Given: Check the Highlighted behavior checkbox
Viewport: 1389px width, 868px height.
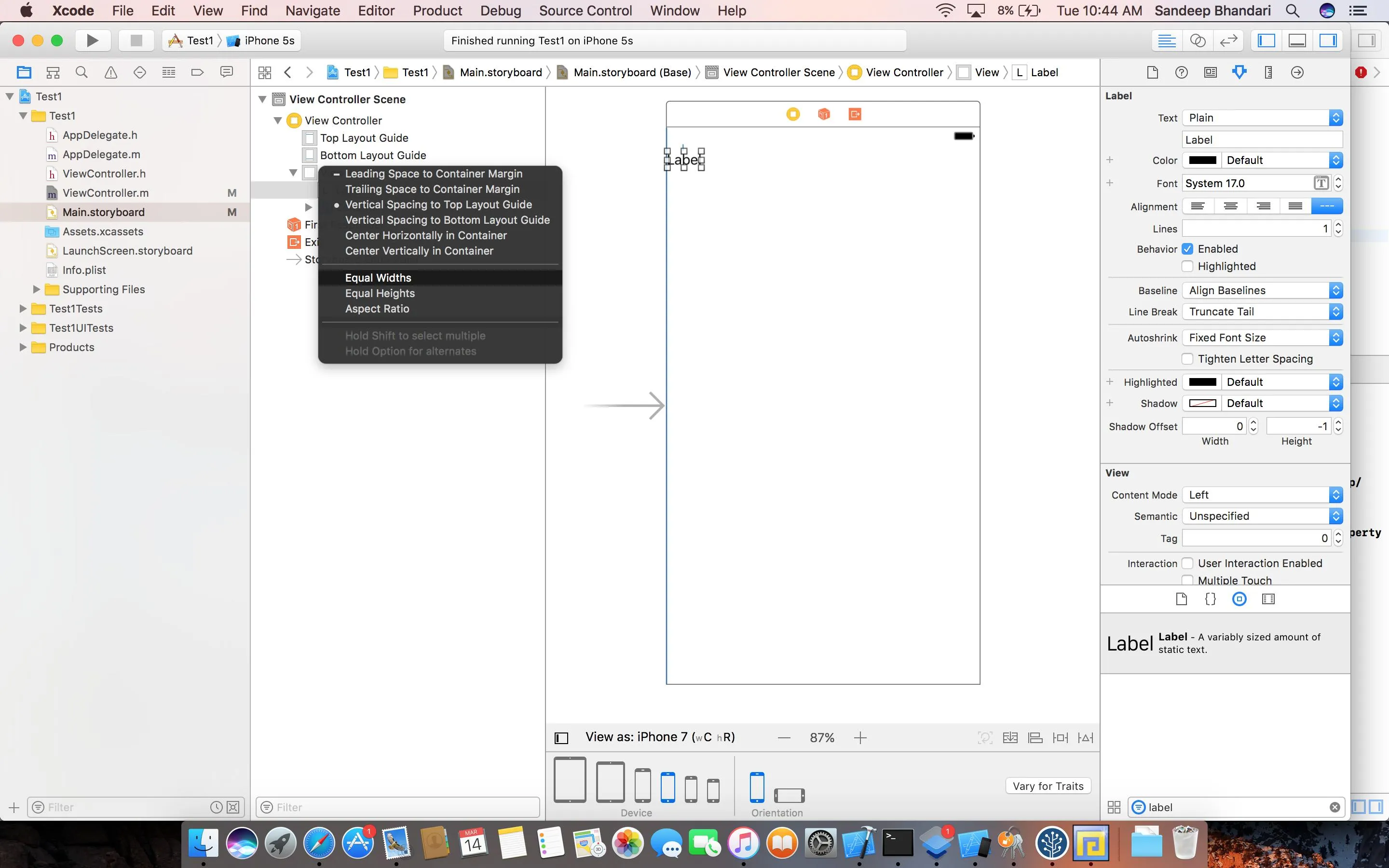Looking at the screenshot, I should point(1187,266).
